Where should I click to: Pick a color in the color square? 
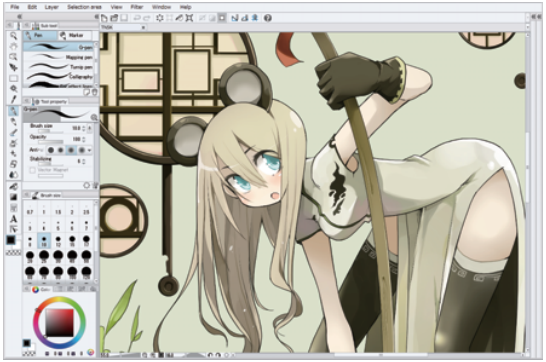click(x=60, y=323)
